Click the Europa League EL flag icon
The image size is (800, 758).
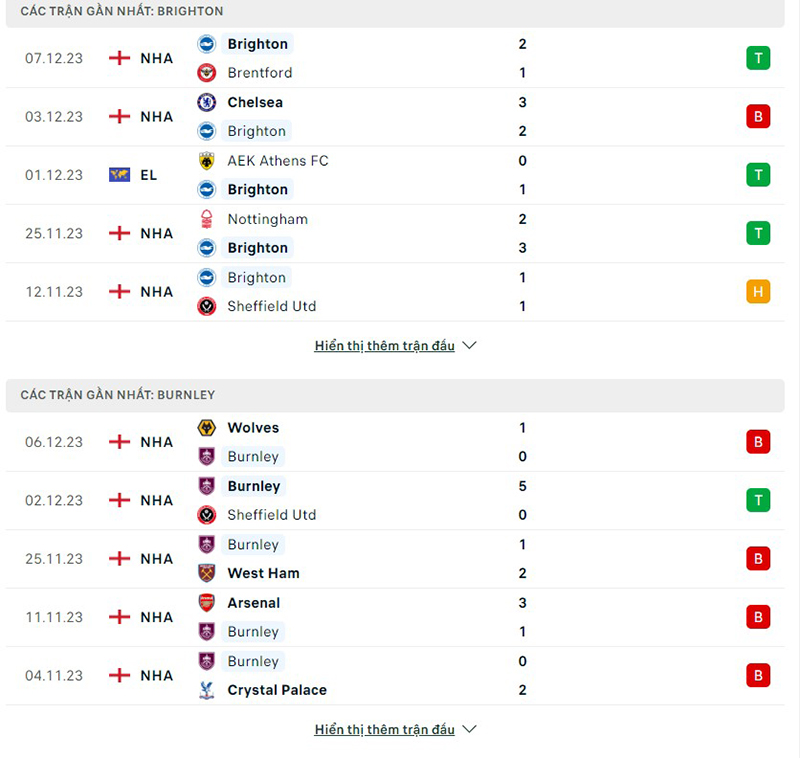[120, 175]
